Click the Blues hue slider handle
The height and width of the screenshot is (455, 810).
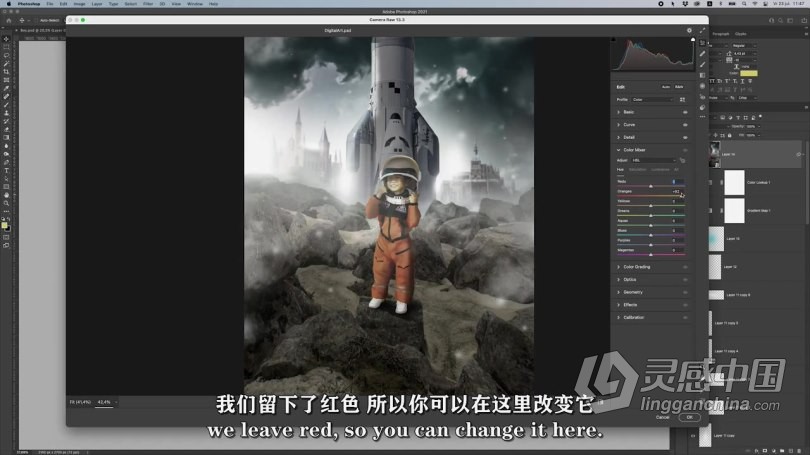click(x=651, y=235)
